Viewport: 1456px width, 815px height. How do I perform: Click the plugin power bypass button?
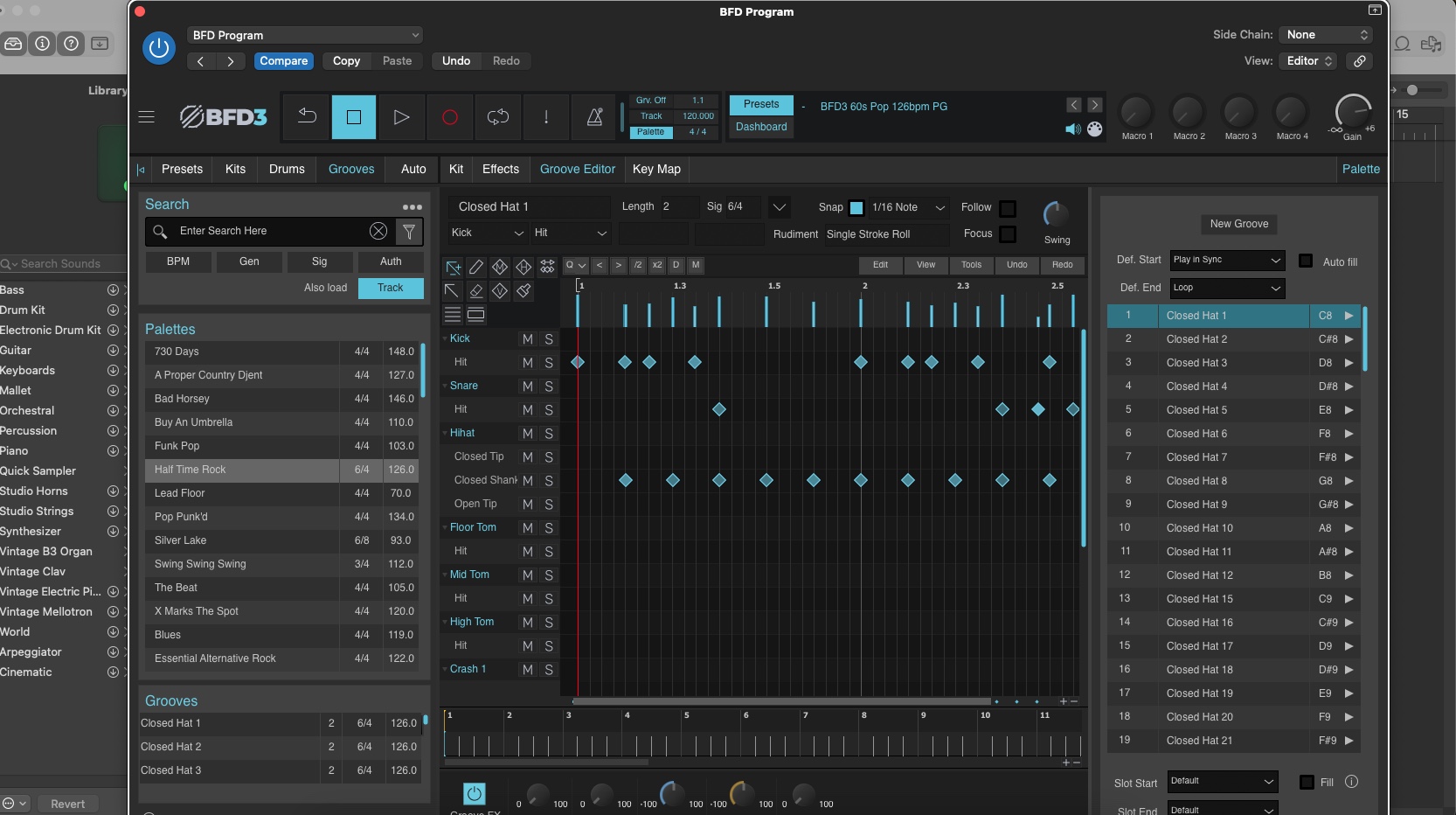click(x=159, y=48)
